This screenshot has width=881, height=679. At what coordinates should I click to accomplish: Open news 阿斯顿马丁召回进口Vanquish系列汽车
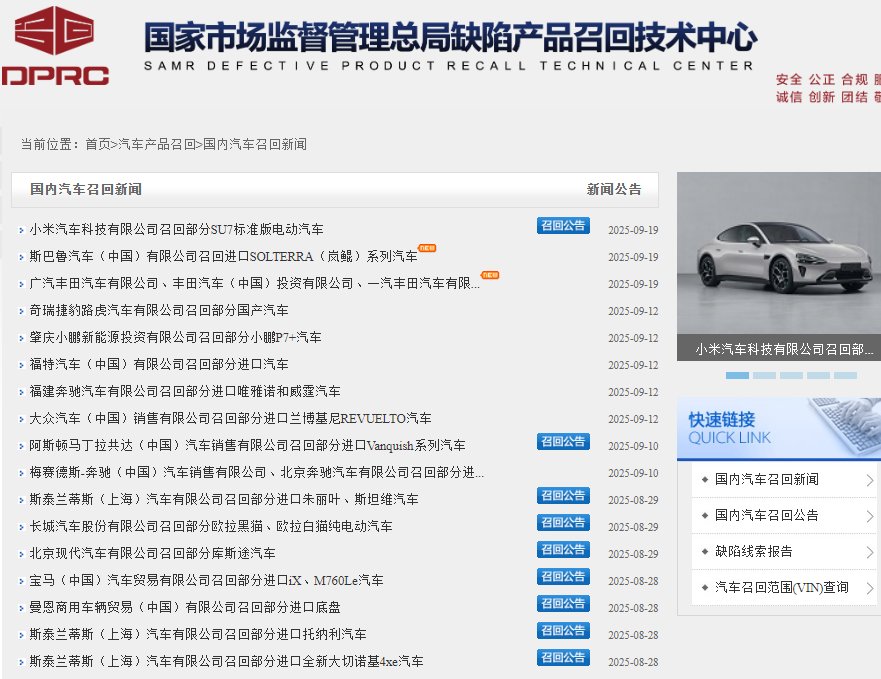click(247, 445)
